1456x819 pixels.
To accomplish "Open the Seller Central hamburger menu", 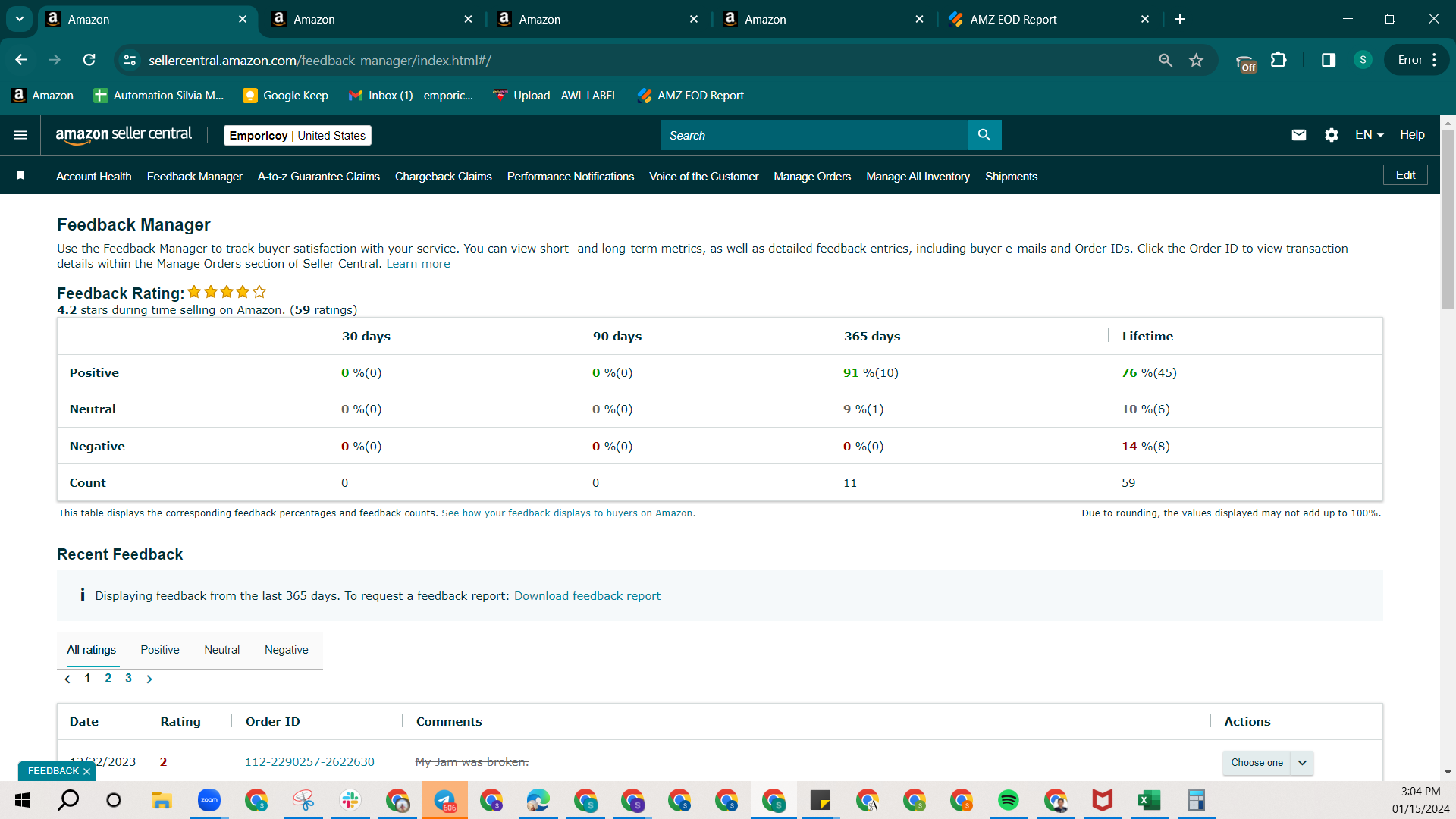I will click(x=20, y=135).
